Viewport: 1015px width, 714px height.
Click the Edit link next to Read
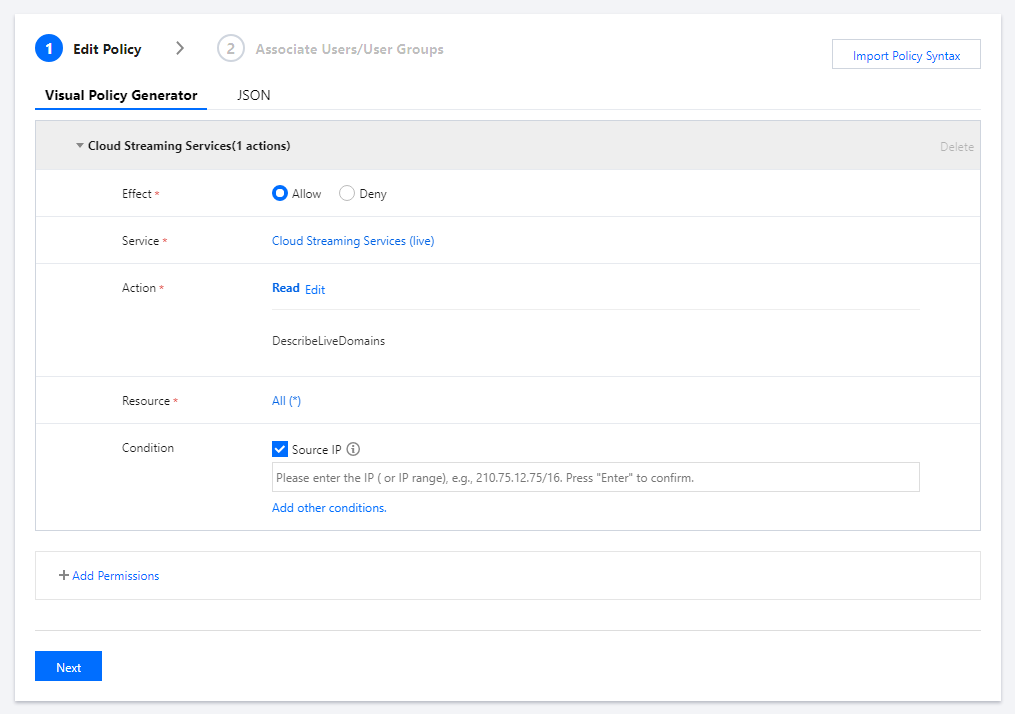(315, 290)
